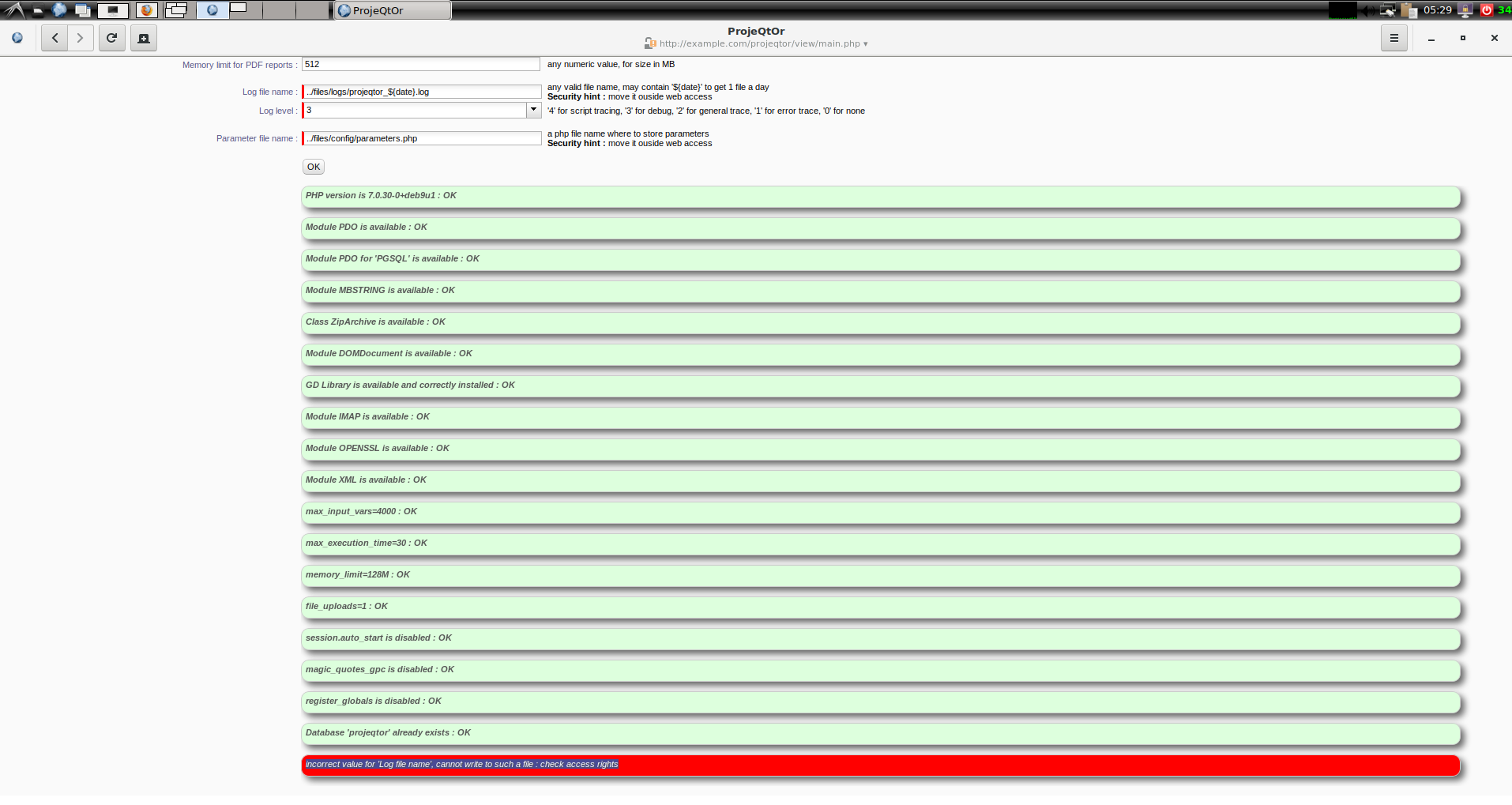Open the URL dropdown arrow after main.php
Viewport: 1512px width, 805px height.
point(866,44)
